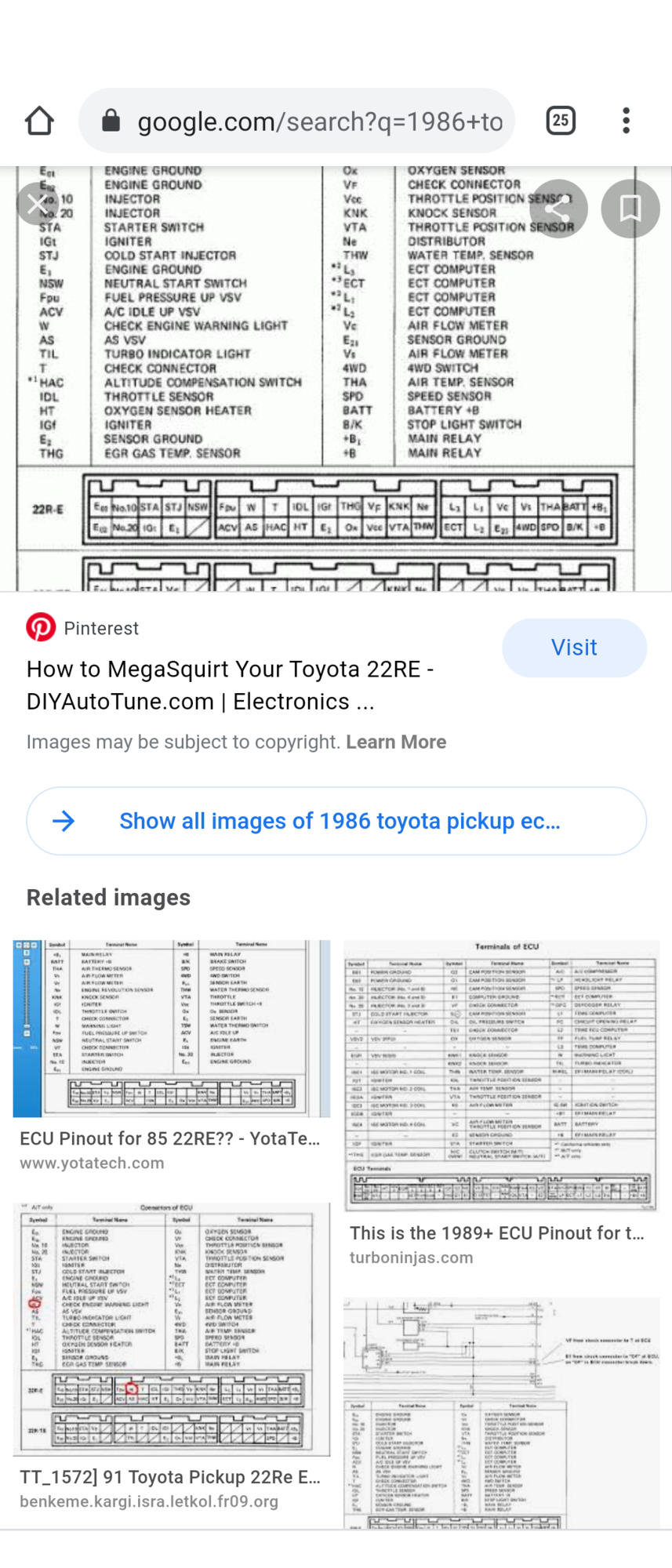Tap the Chrome home icon
Image resolution: width=672 pixels, height=1568 pixels.
coord(39,121)
